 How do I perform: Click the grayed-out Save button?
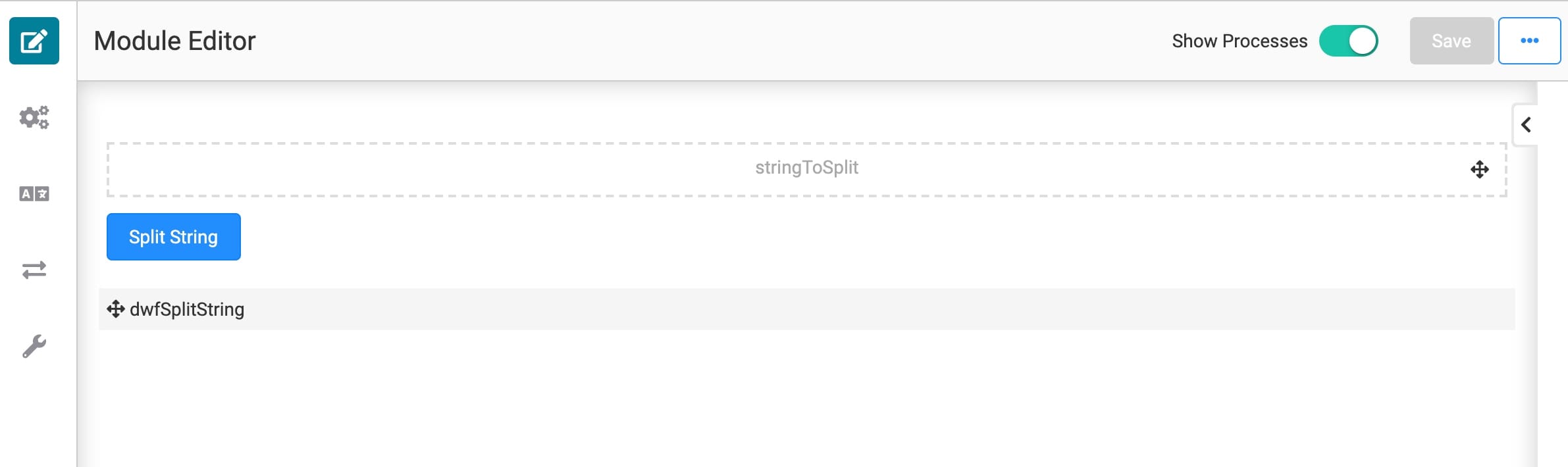pyautogui.click(x=1451, y=41)
